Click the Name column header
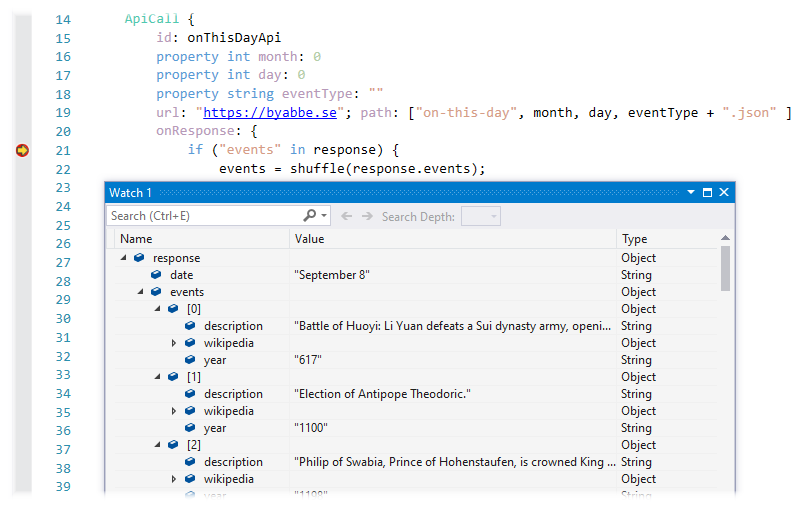The width and height of the screenshot is (809, 507). (x=200, y=239)
